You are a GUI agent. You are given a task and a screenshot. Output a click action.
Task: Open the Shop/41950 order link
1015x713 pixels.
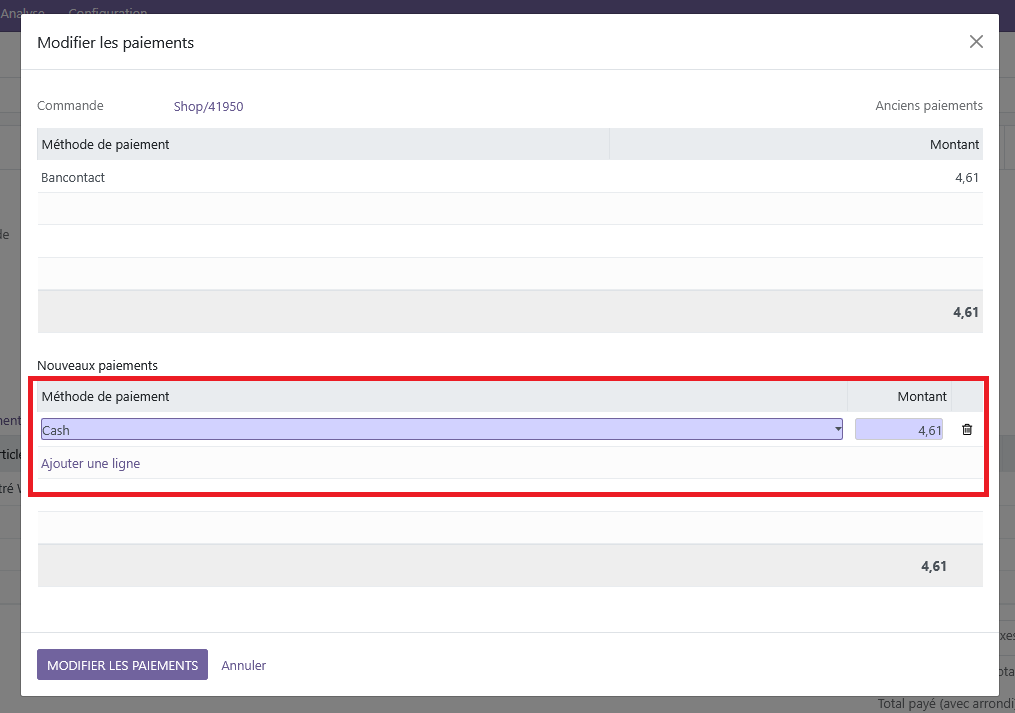coord(208,106)
